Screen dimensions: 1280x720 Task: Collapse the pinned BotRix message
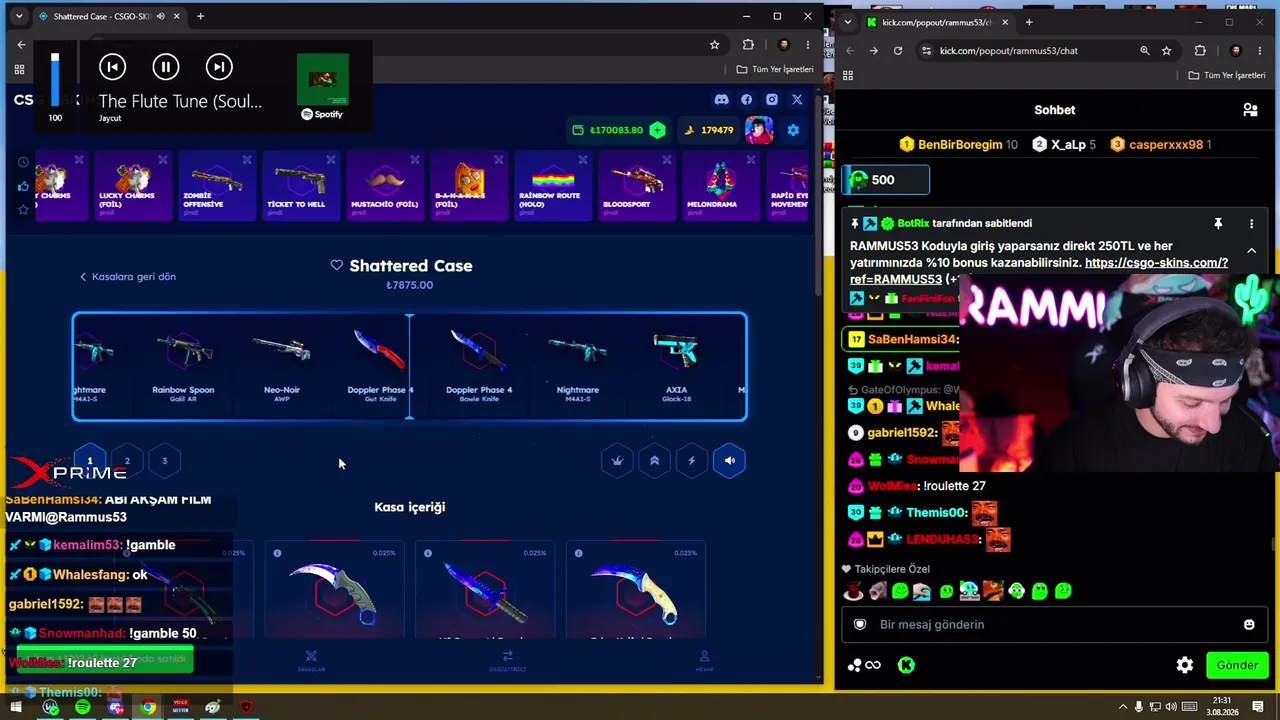click(1251, 251)
